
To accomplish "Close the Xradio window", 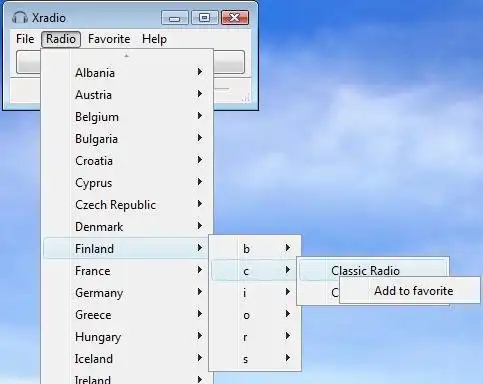I will (x=235, y=18).
